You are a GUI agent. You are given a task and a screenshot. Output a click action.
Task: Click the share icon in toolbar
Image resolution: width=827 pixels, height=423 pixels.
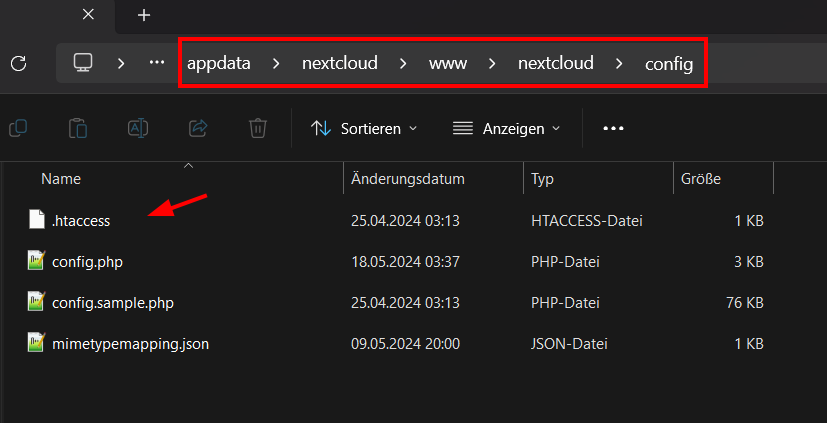tap(199, 128)
